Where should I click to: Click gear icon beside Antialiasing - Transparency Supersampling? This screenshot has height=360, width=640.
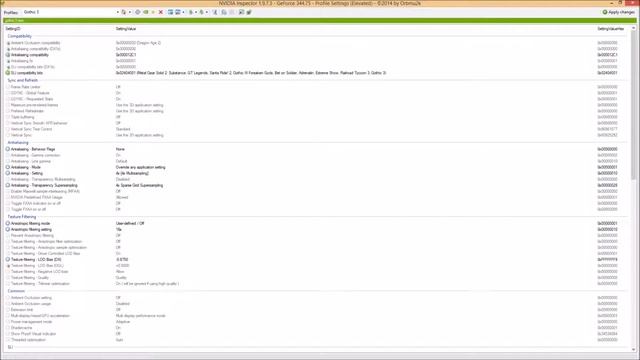[x=8, y=185]
